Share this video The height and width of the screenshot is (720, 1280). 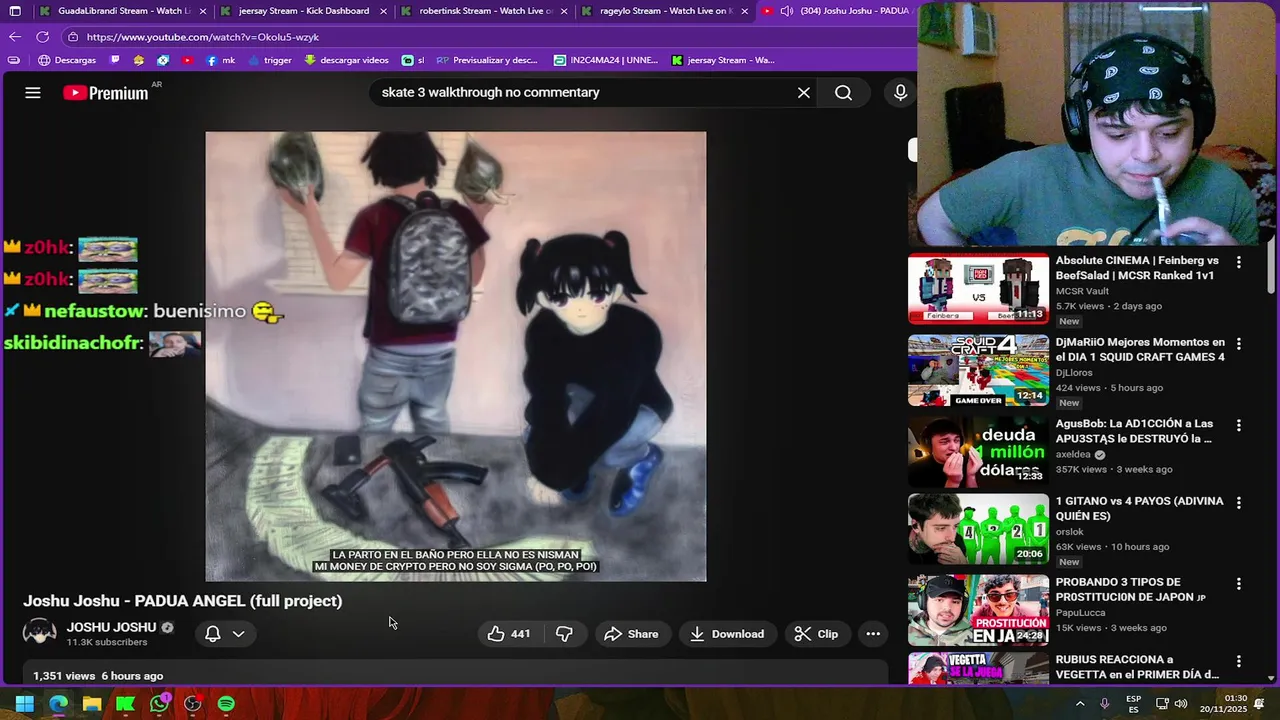631,634
